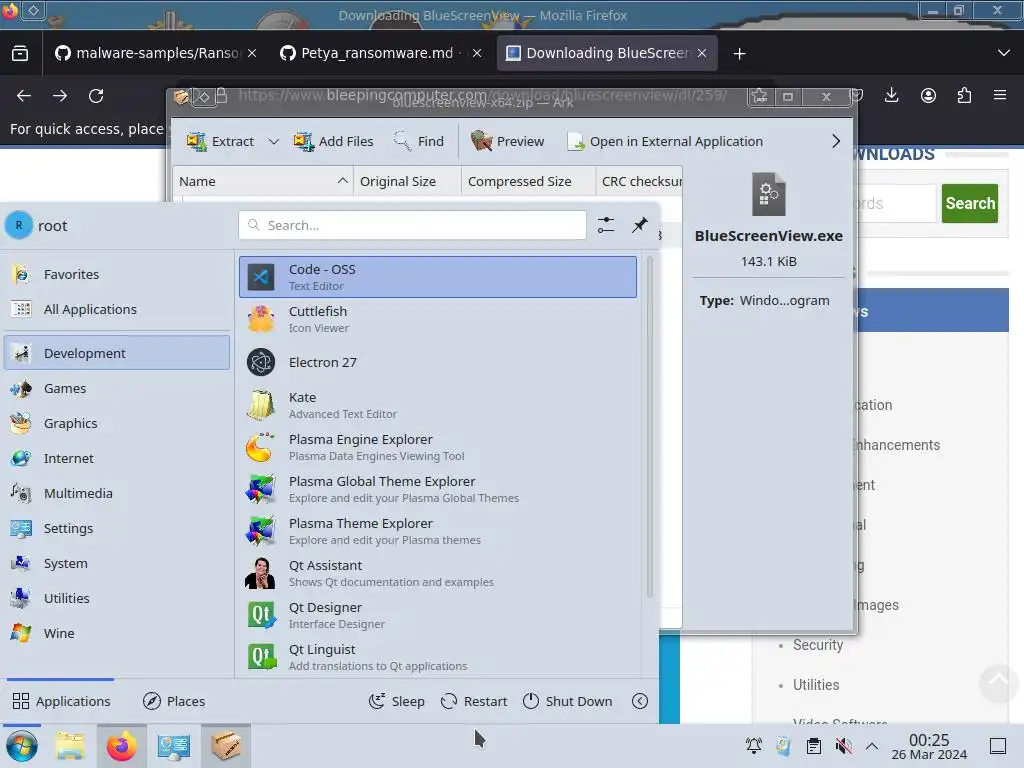
Task: Pin the application launcher open
Action: (x=640, y=225)
